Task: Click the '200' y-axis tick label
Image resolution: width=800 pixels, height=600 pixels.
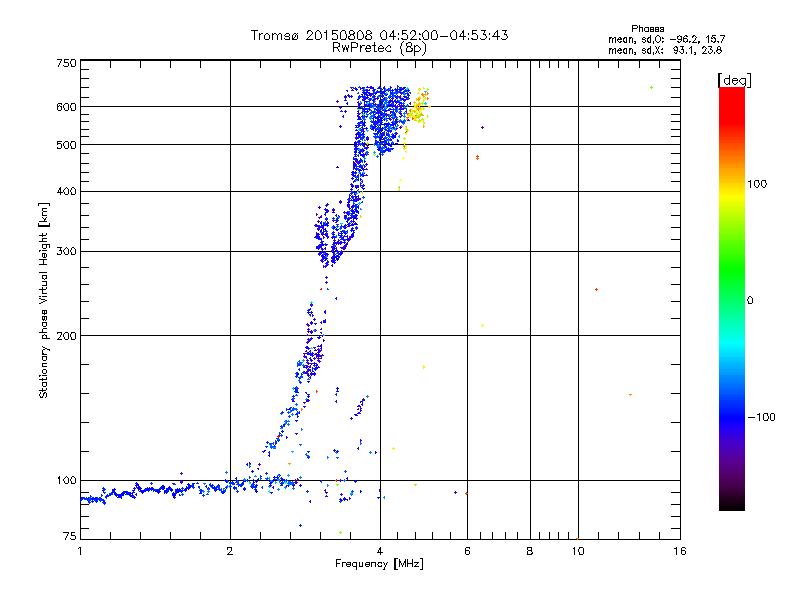Action: tap(66, 336)
